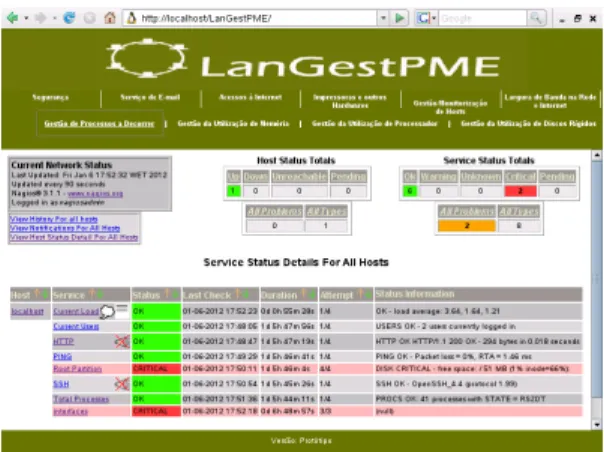This screenshot has height=452, width=604.
Task: Open the Serviço de E-mail menu
Action: pyautogui.click(x=150, y=97)
